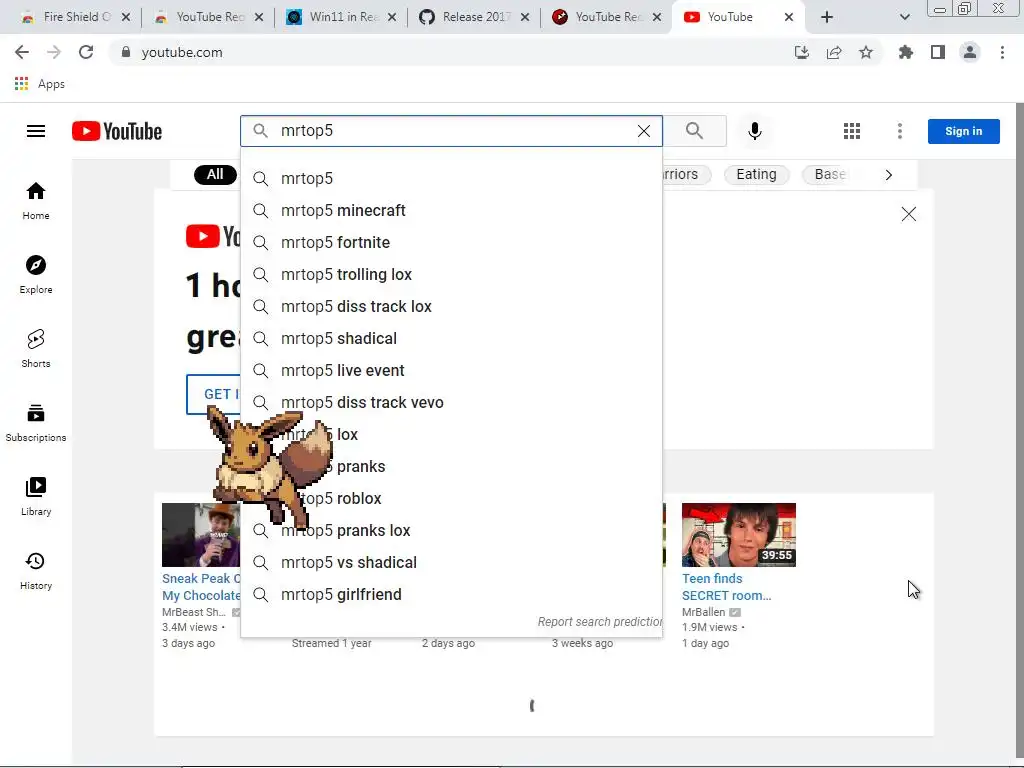Choose suggestion 'mrtop5 shadical'
1024x768 pixels.
(451, 338)
